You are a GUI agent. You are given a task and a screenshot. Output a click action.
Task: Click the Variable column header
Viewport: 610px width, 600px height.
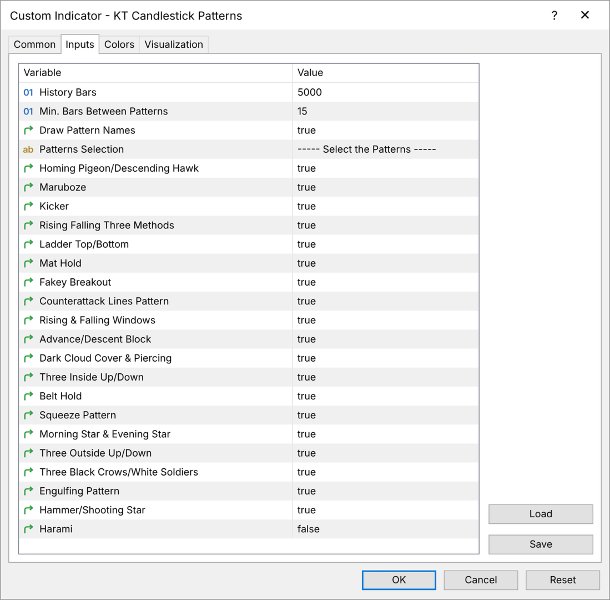tap(156, 73)
